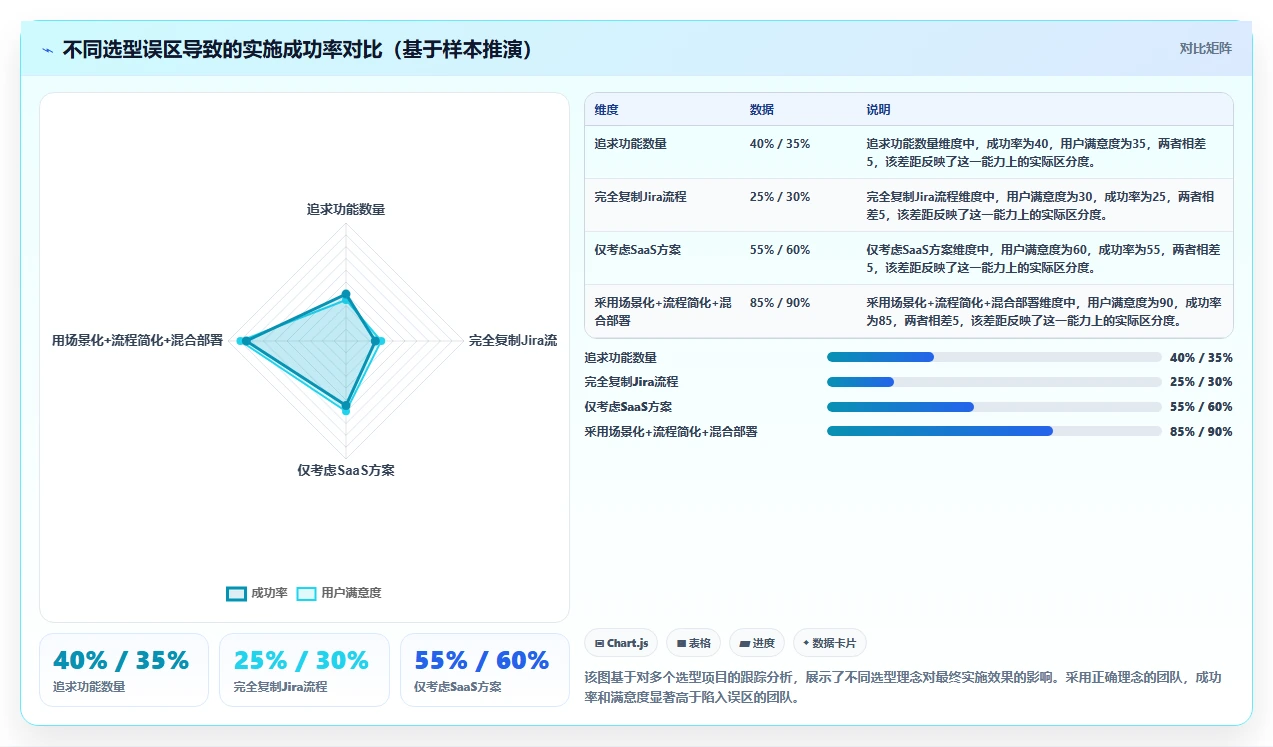Select the 表格 chip

click(693, 643)
